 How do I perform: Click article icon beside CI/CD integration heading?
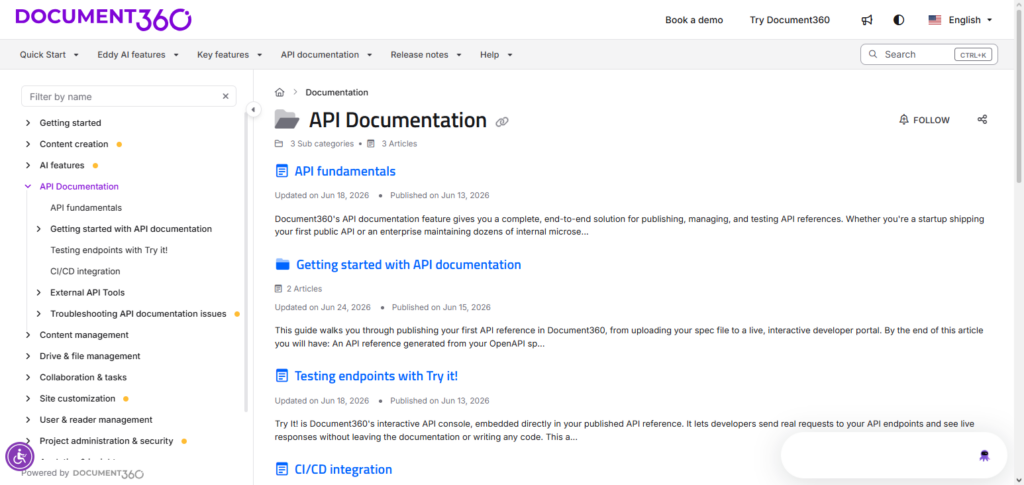[x=281, y=469]
